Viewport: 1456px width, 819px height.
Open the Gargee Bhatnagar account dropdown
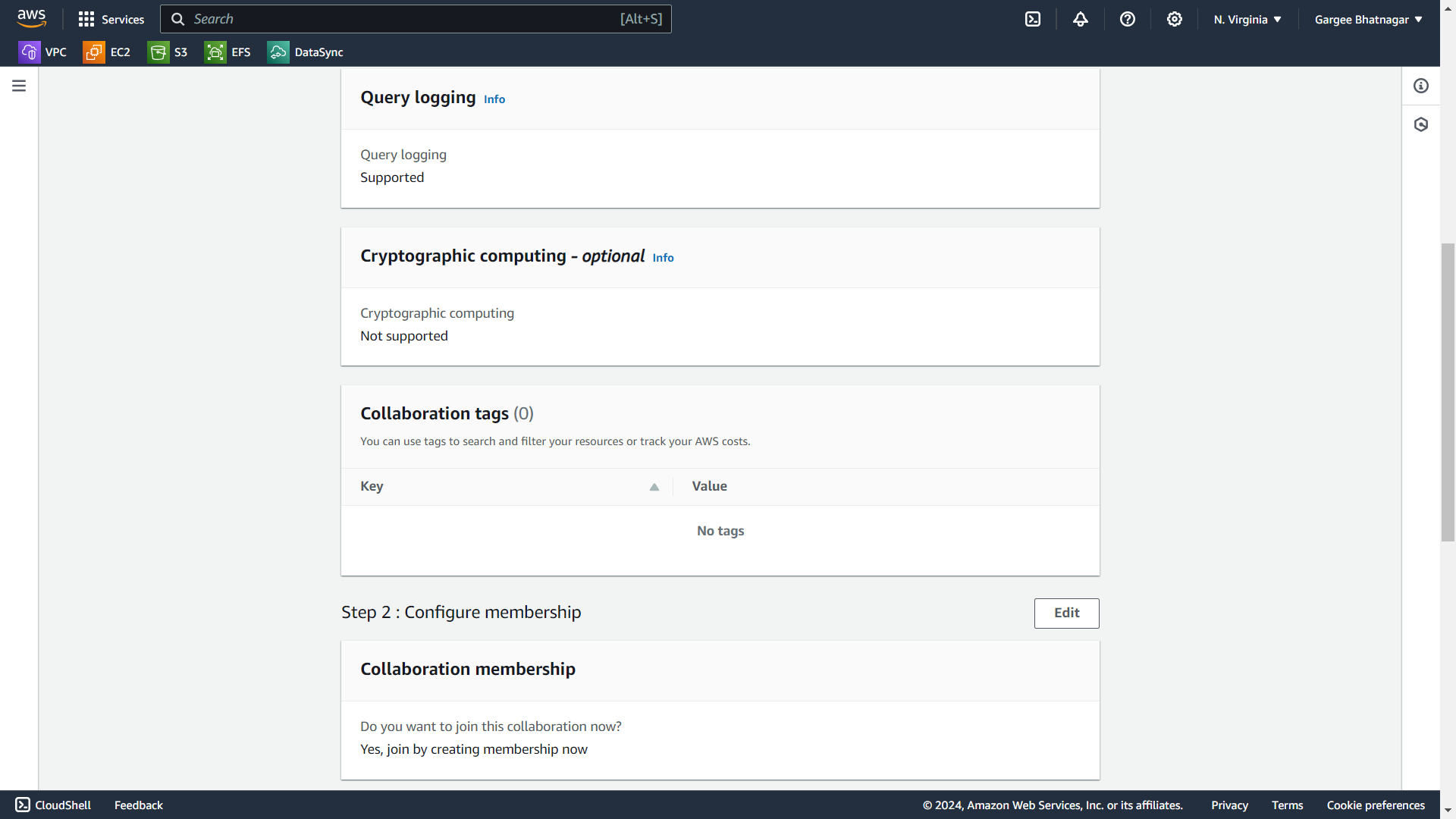point(1368,19)
